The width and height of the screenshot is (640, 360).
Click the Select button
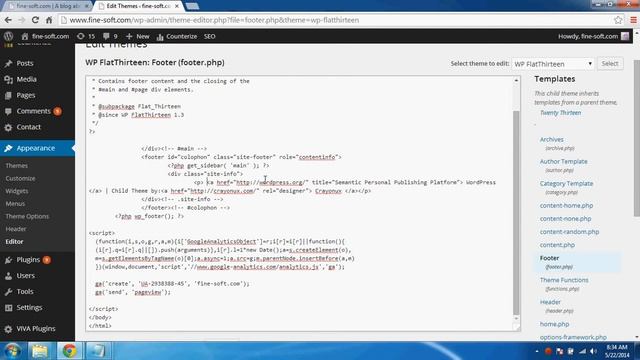(610, 64)
